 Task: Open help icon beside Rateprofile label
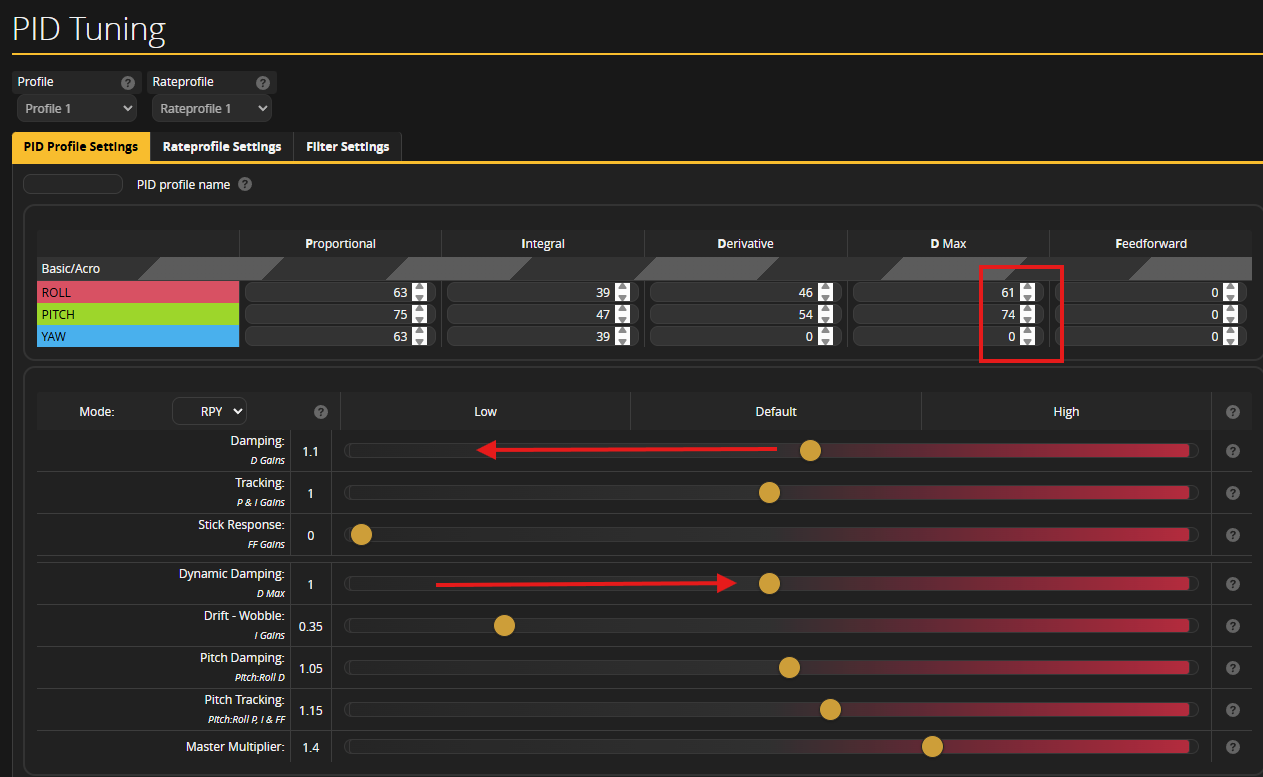click(x=262, y=83)
